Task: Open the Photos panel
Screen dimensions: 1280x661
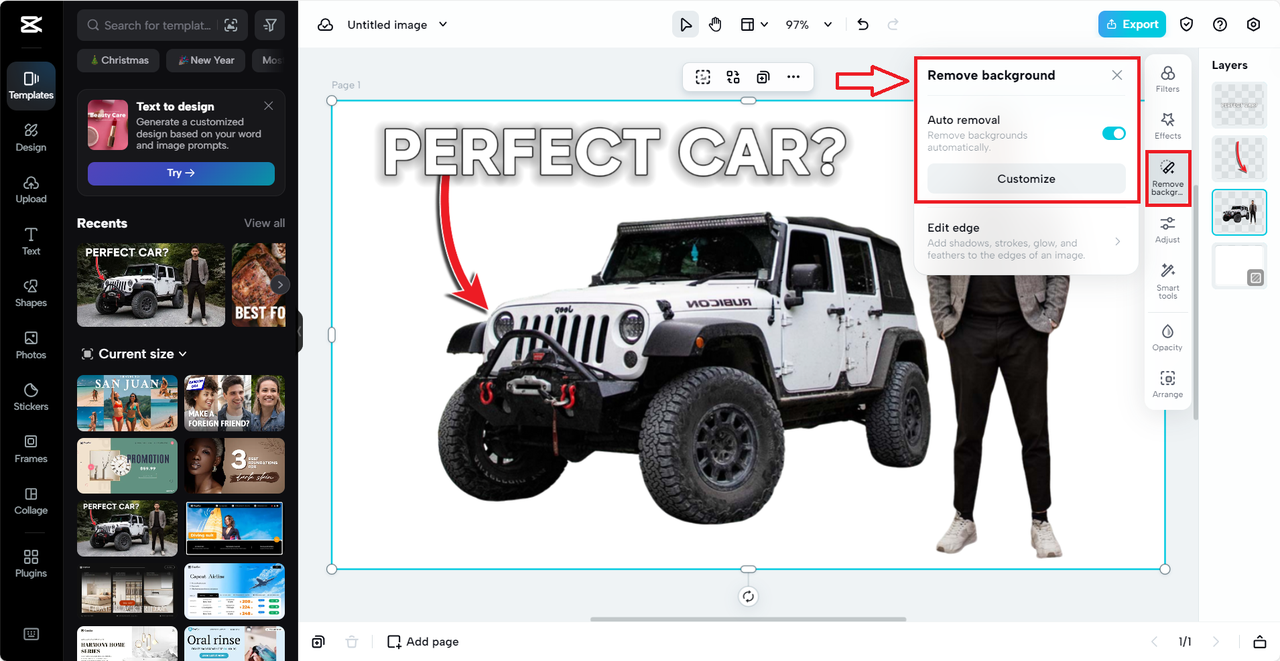Action: point(31,345)
